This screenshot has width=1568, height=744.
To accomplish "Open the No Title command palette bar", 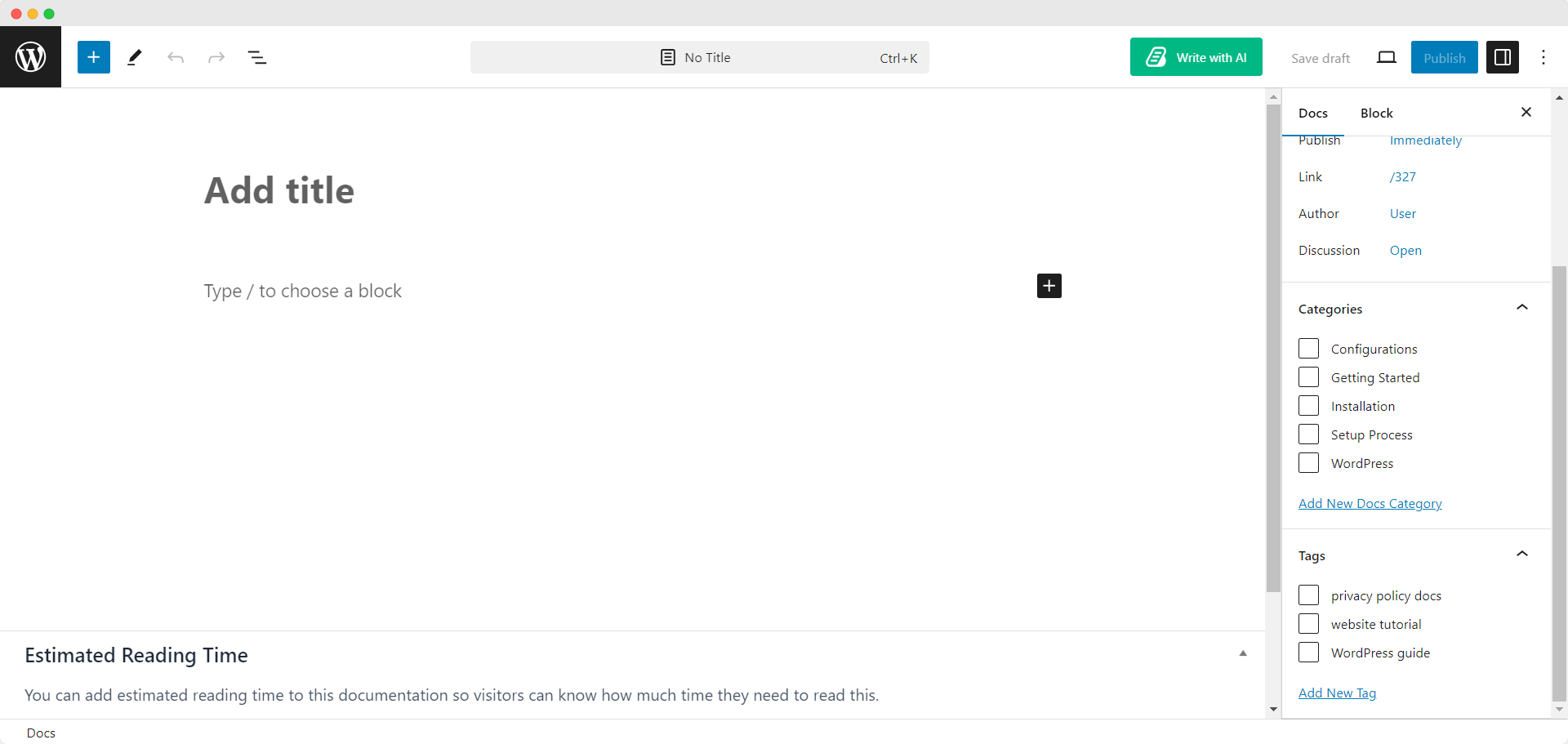I will [x=700, y=57].
